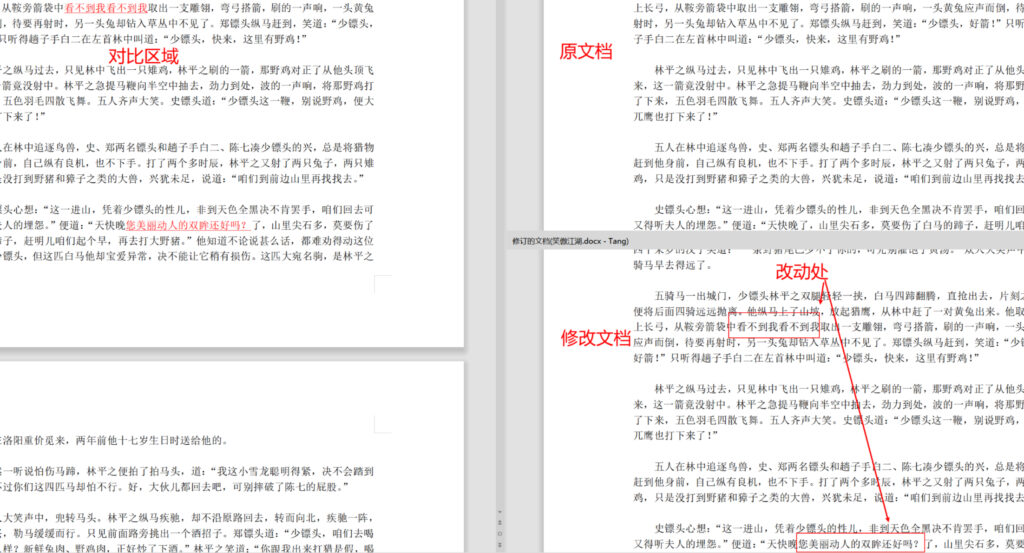Click paragraph starting 林平之纵马过去 in original document
The width and height of the screenshot is (1024, 553).
click(820, 86)
